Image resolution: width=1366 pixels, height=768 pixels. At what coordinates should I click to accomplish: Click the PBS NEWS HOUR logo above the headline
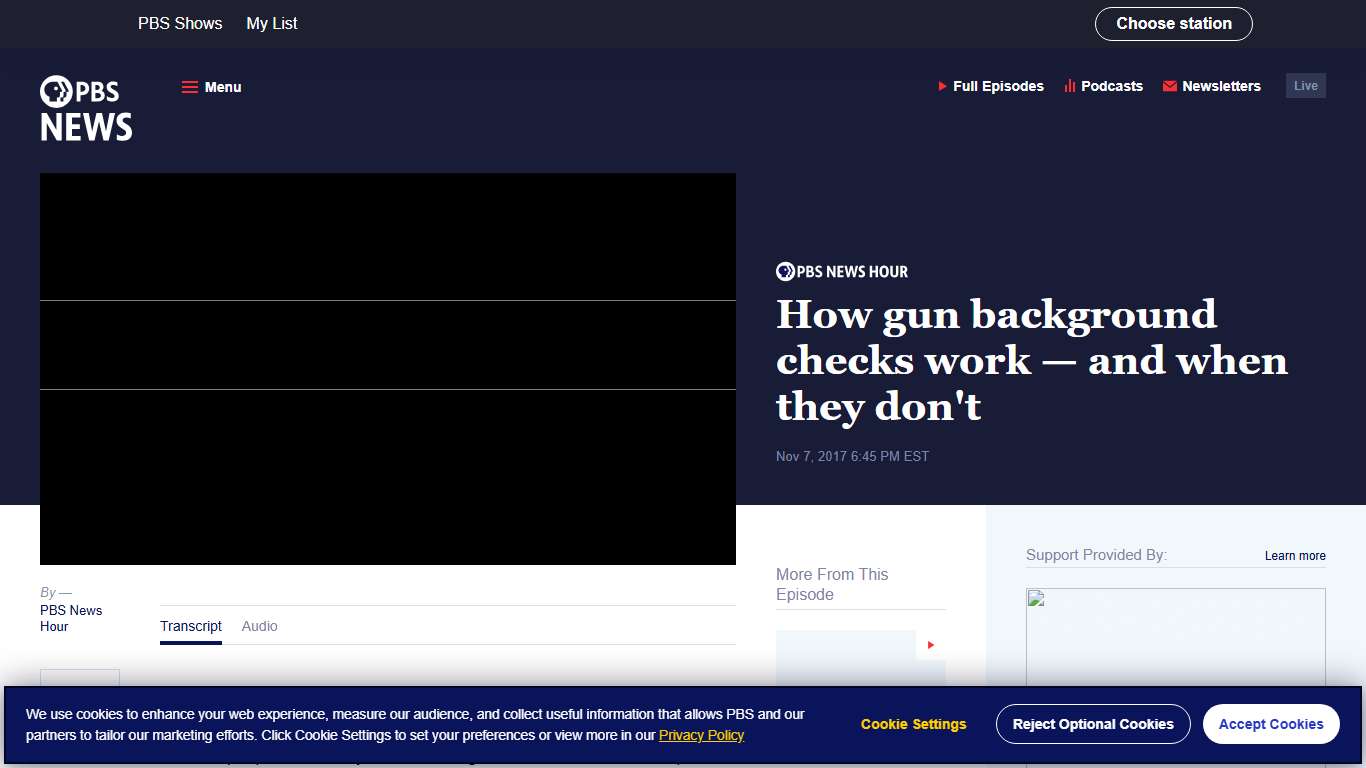841,271
